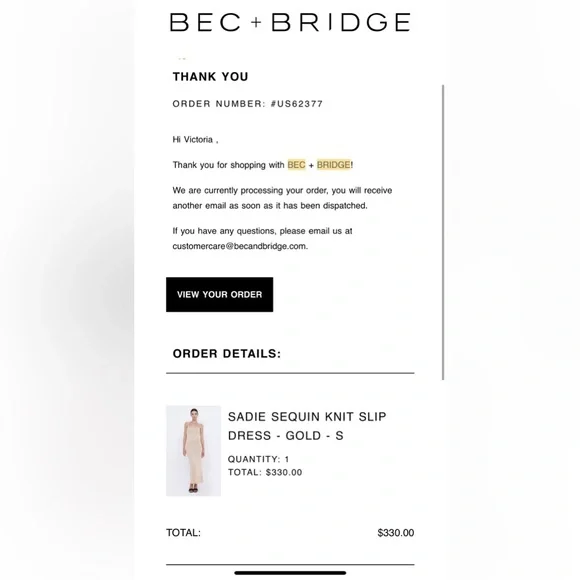
Task: Open the VIEW YOUR ORDER button
Action: 219,294
